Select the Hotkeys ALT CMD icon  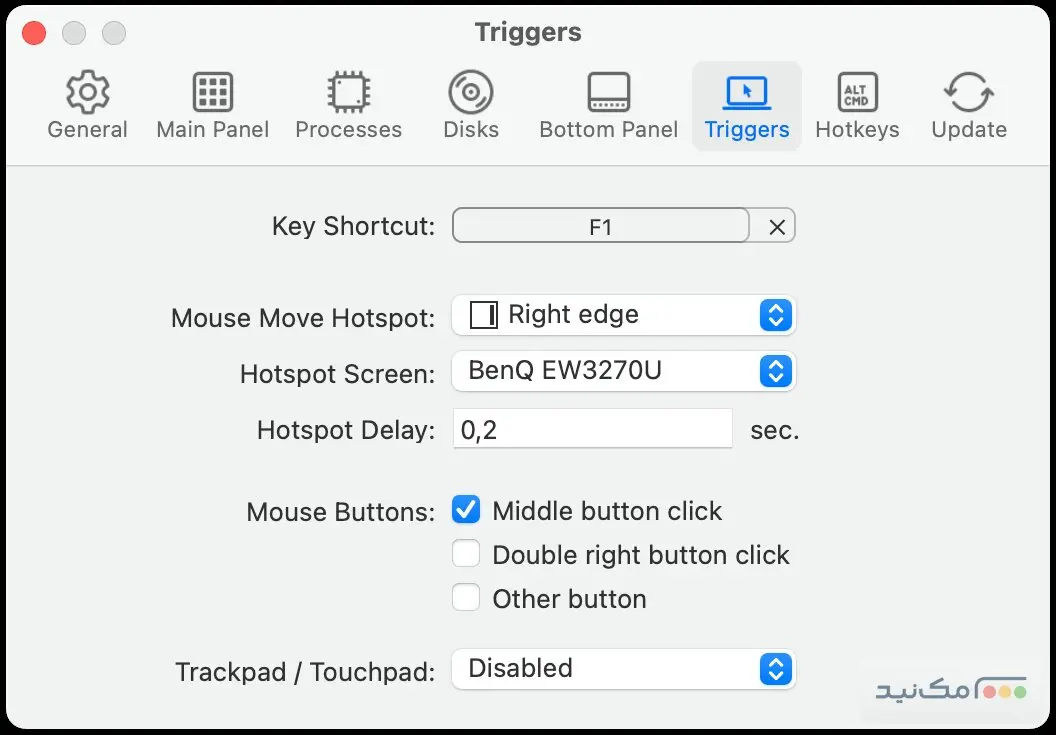857,93
